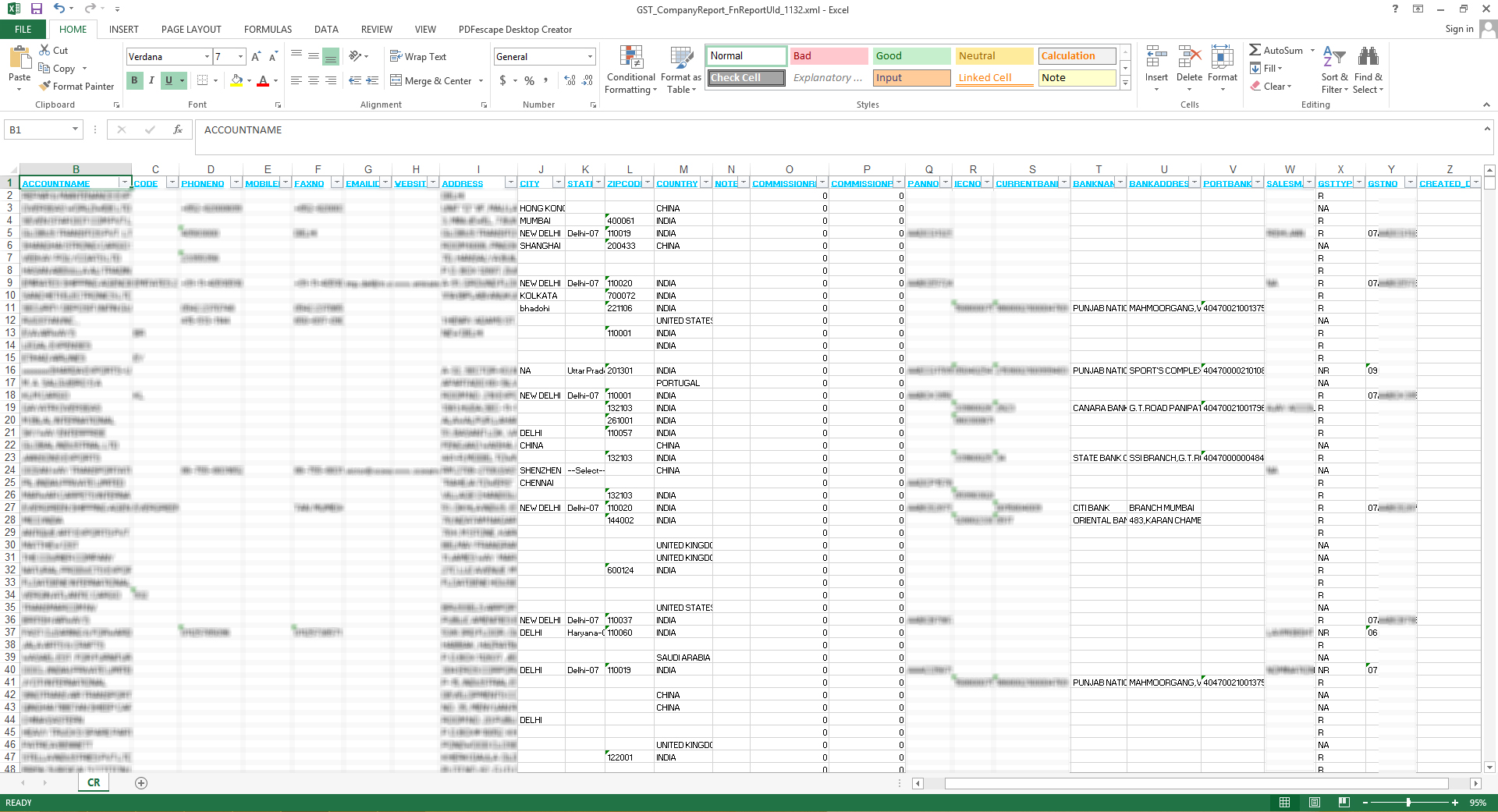Switch to the PAGE LAYOUT ribbon tab
This screenshot has height=812, width=1498.
point(191,30)
